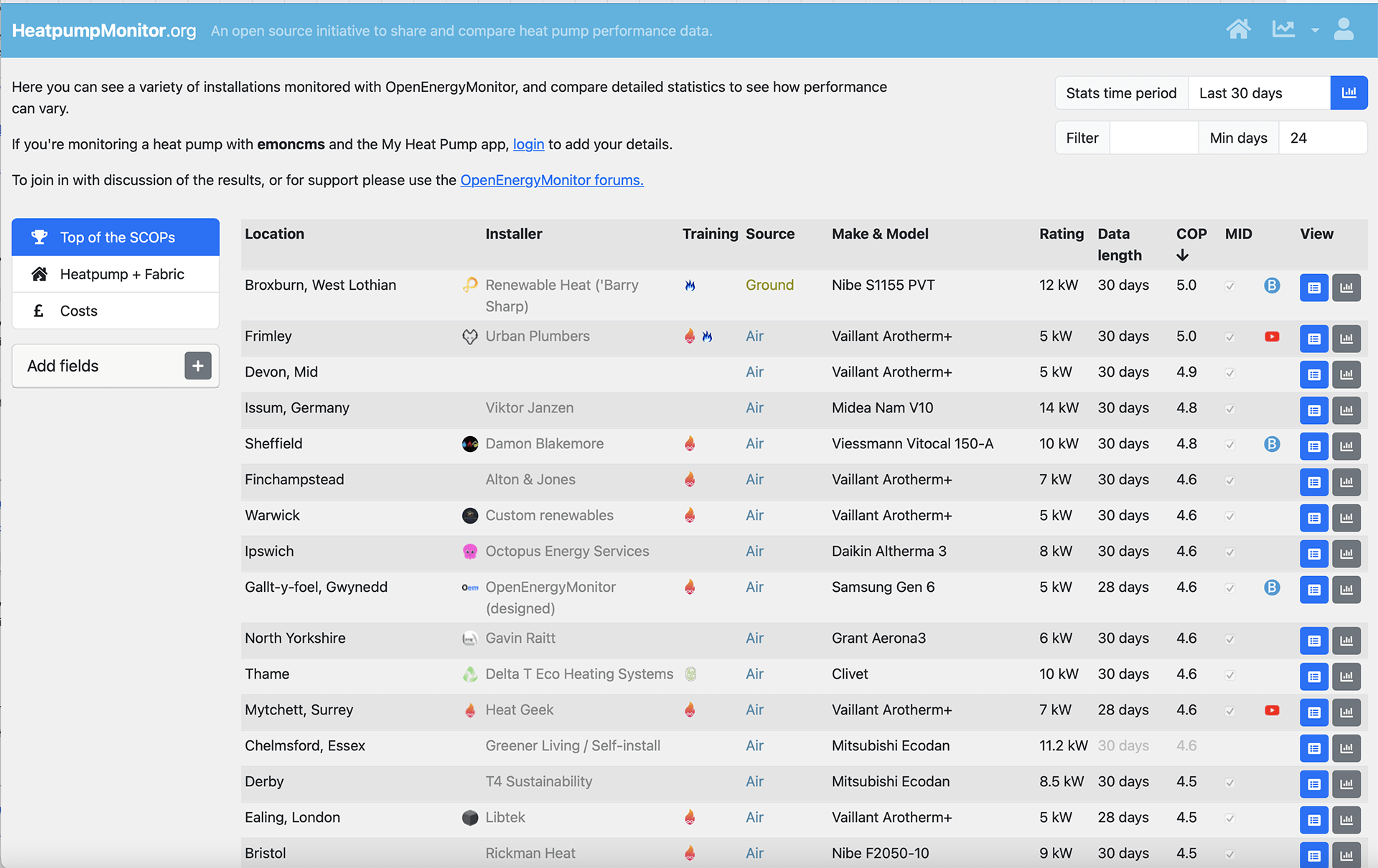
Task: Select Top of the SCOPs tab
Action: 116,237
